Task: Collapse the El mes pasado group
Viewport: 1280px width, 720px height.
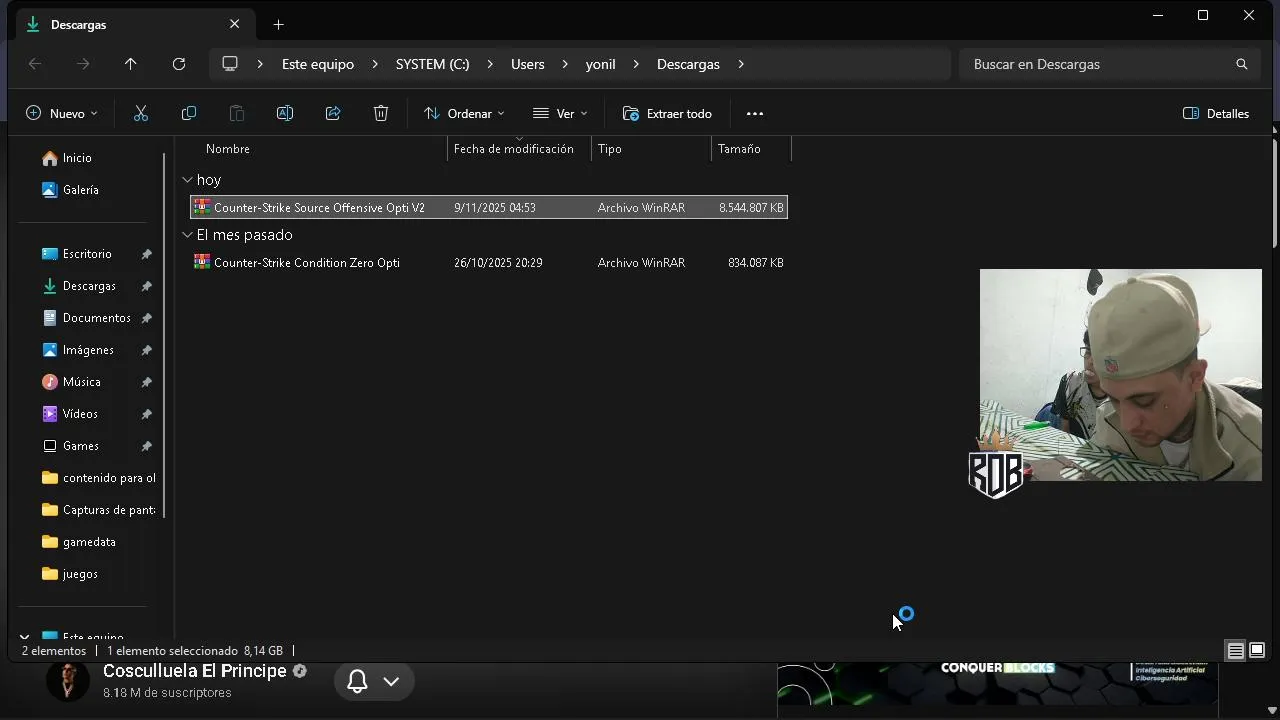Action: point(187,235)
